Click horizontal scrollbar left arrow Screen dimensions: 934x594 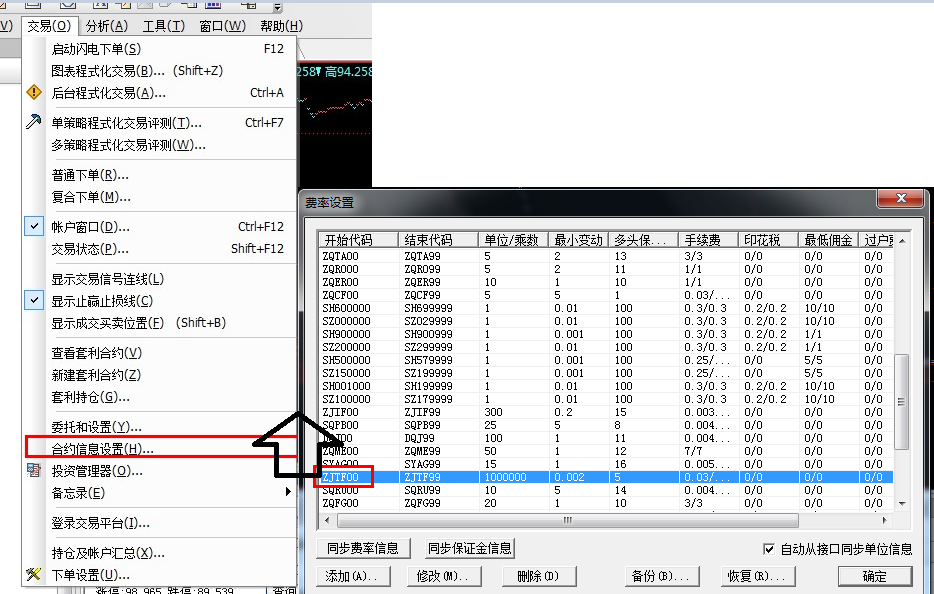(326, 520)
